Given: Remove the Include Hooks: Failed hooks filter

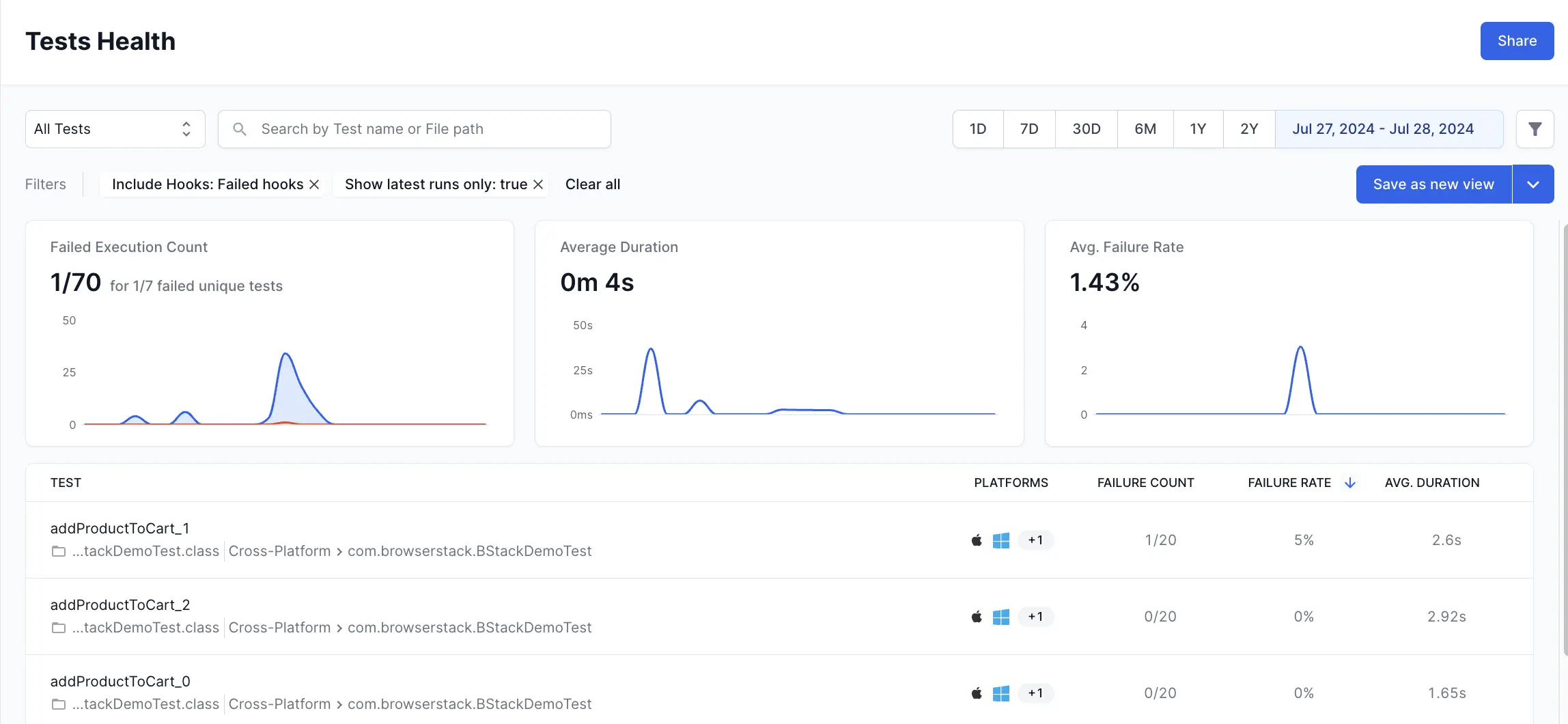Looking at the screenshot, I should click(314, 184).
